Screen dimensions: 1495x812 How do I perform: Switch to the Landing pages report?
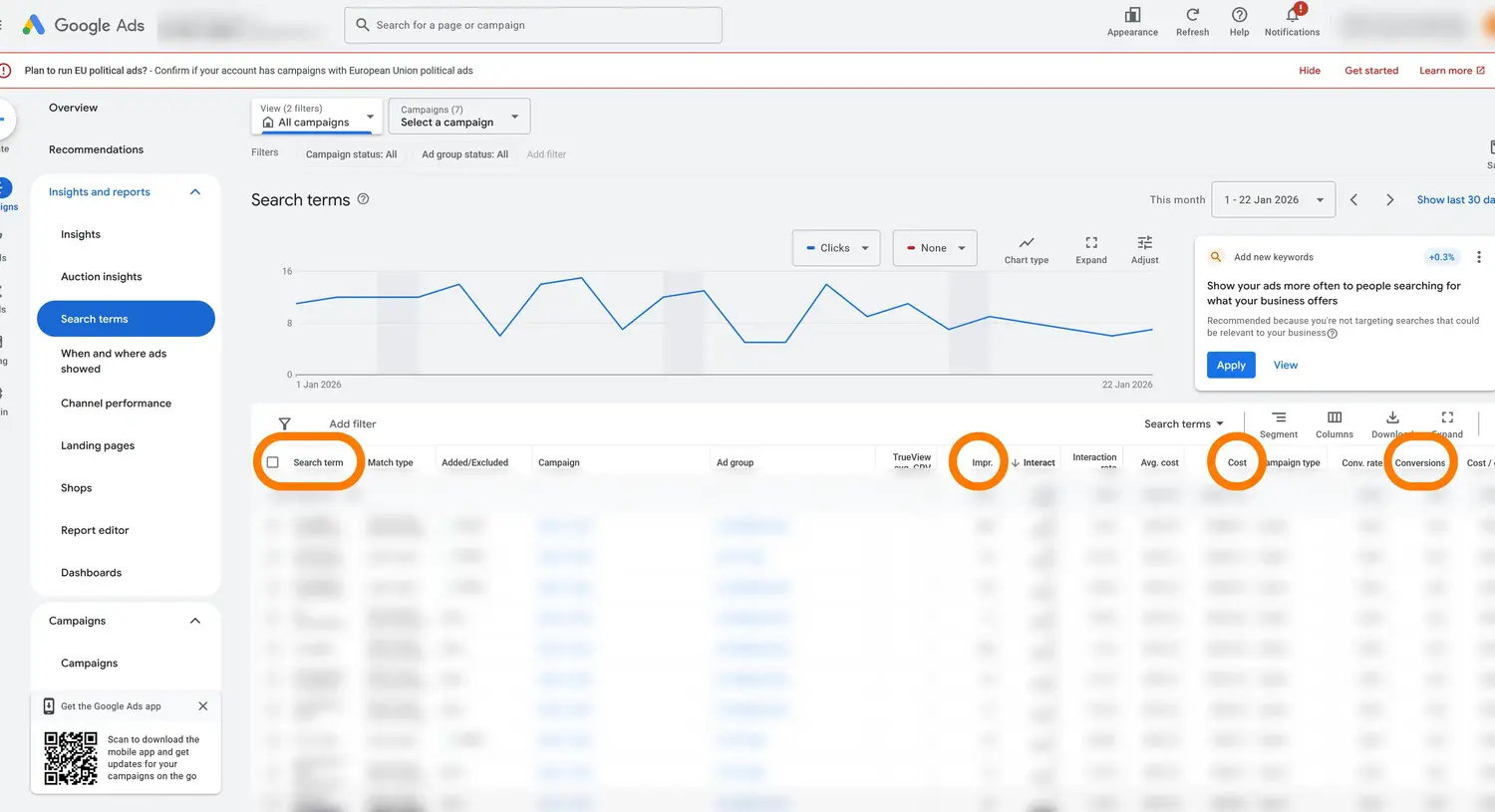97,445
